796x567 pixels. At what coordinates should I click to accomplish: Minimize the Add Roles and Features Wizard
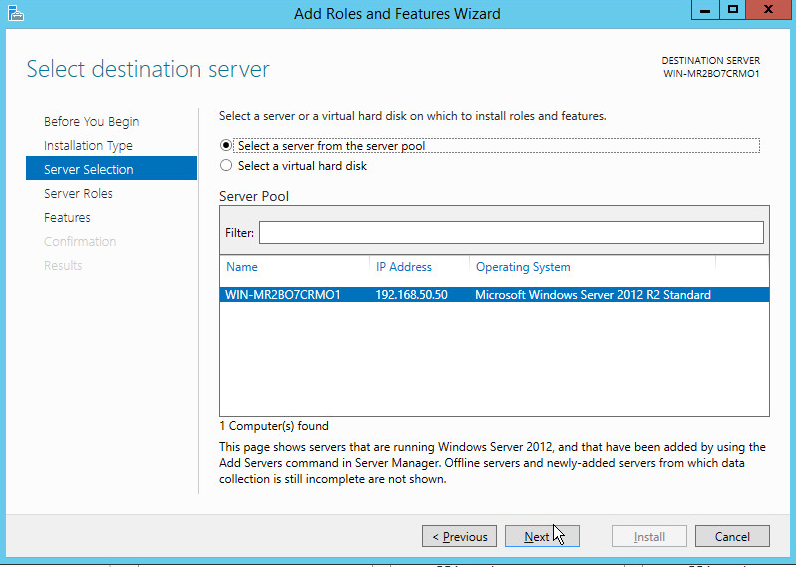(704, 10)
